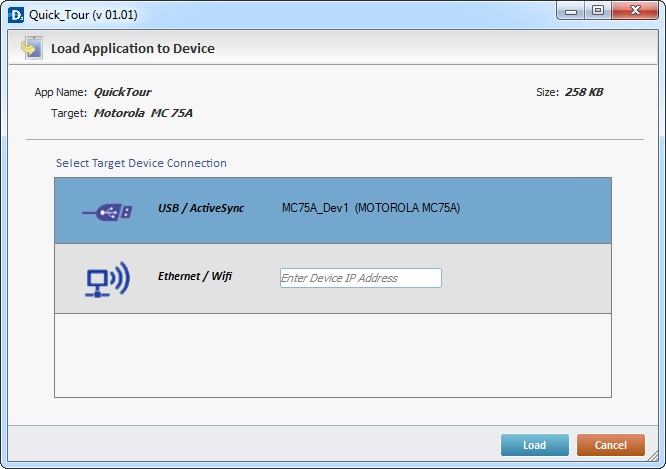Minimize the Quick_Tour window

tap(570, 11)
